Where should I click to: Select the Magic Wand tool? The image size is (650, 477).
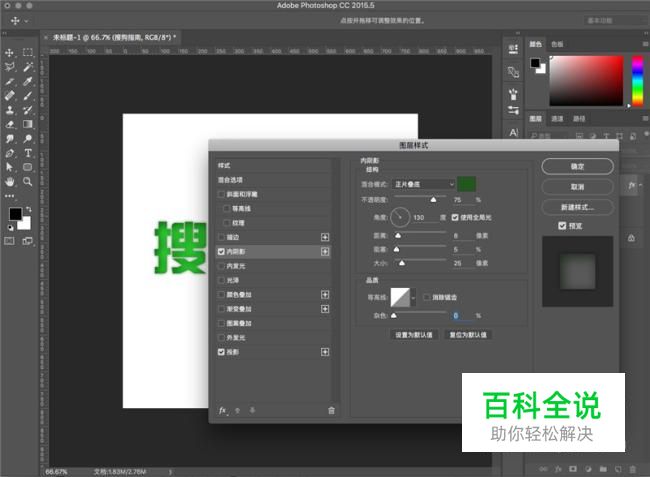coord(27,67)
